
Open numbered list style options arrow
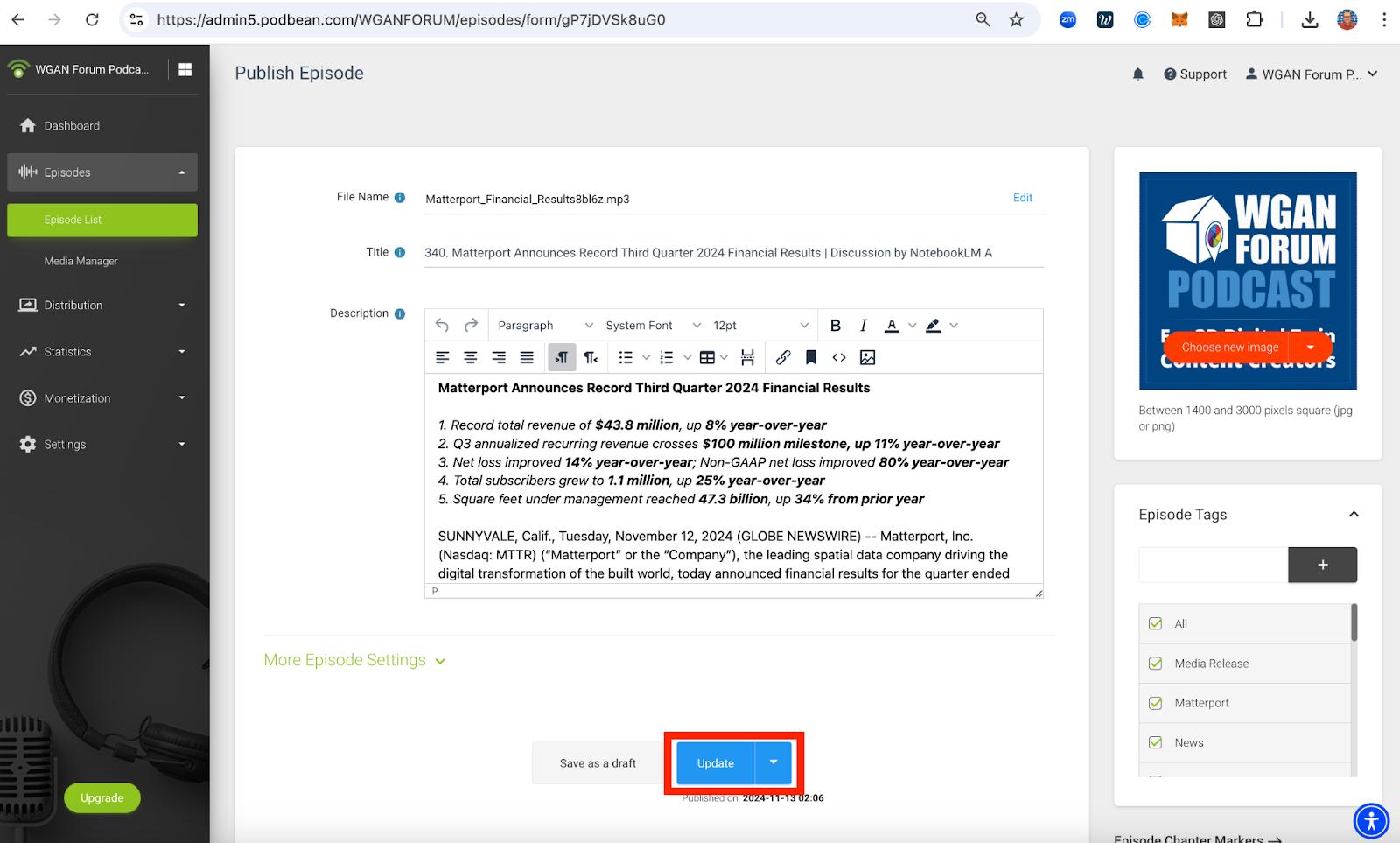(x=688, y=357)
